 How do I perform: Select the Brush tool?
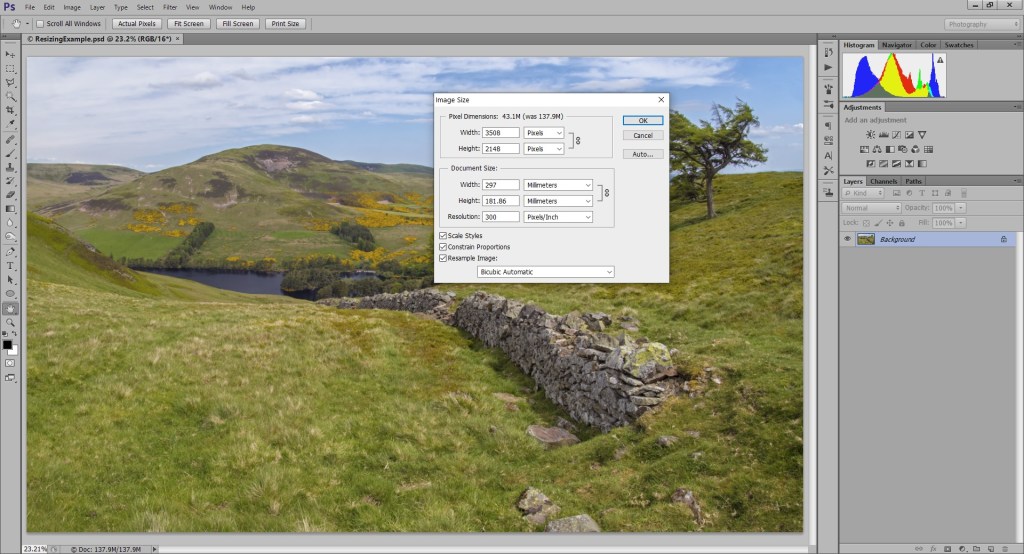10,154
